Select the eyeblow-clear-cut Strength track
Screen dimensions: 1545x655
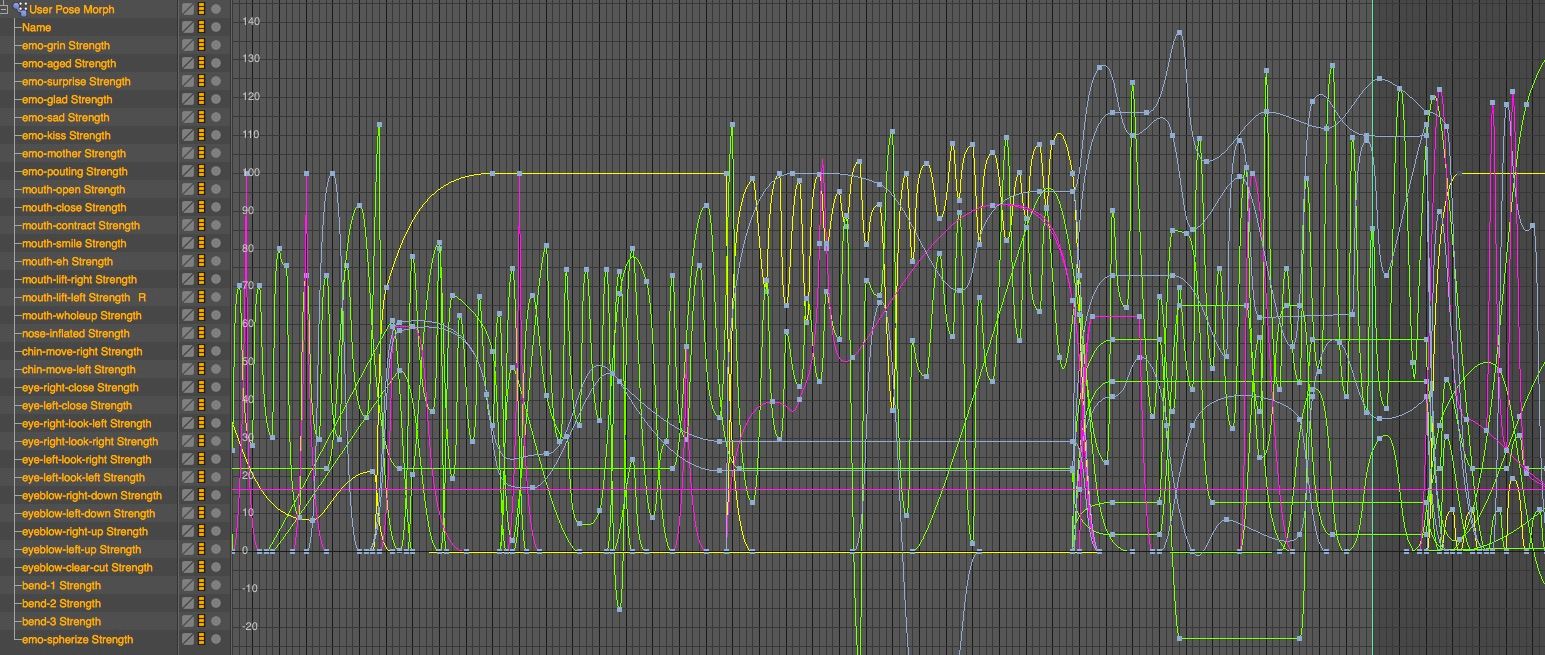[87, 567]
